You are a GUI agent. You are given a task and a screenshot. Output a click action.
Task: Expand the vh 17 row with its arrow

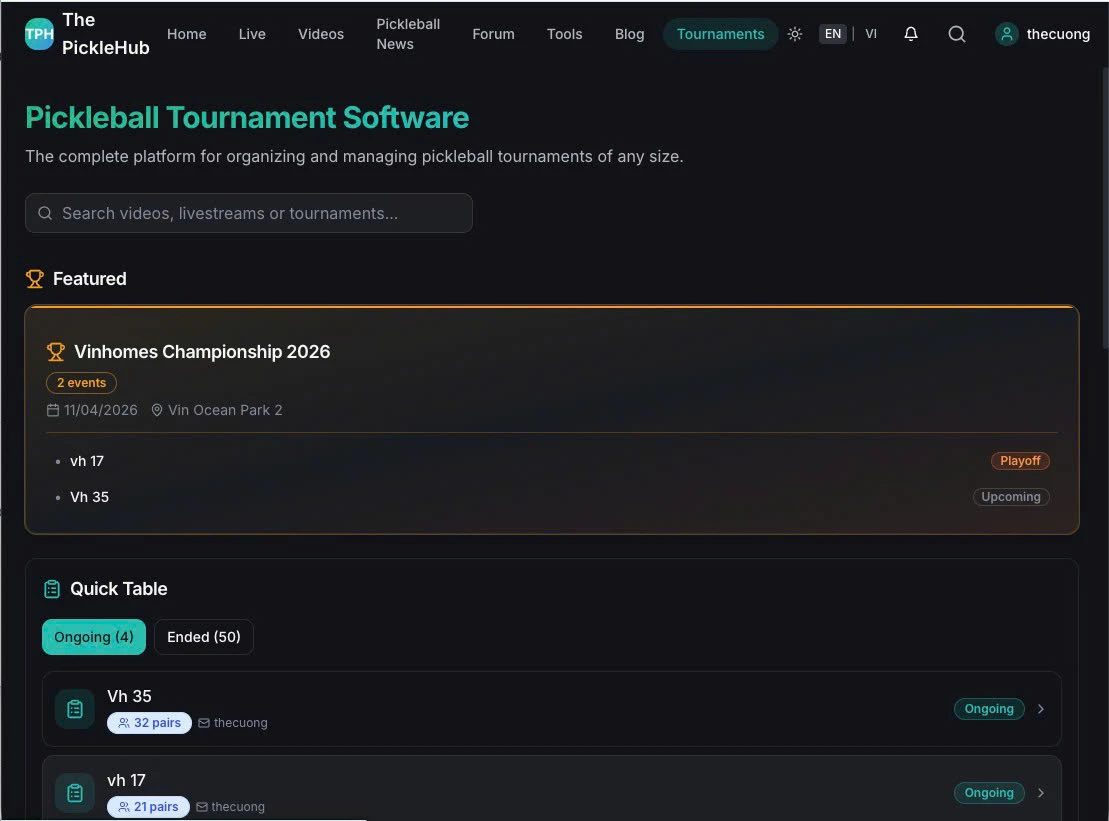pyautogui.click(x=1040, y=792)
